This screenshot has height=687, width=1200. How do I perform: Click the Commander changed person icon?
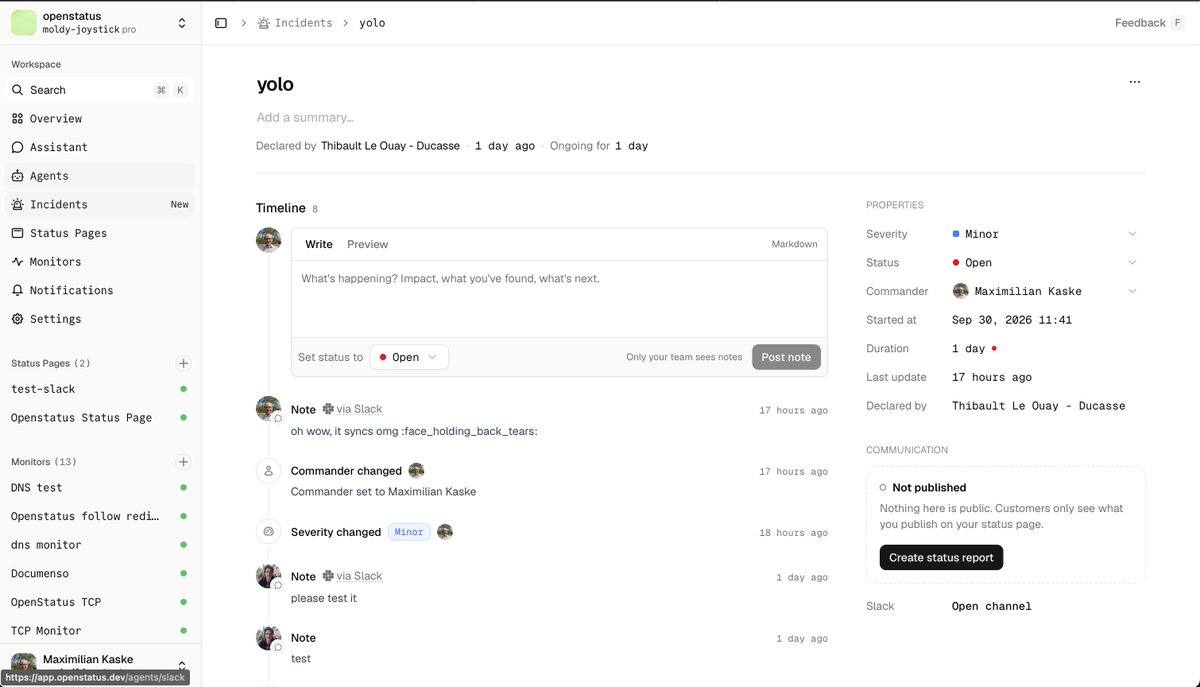point(268,470)
